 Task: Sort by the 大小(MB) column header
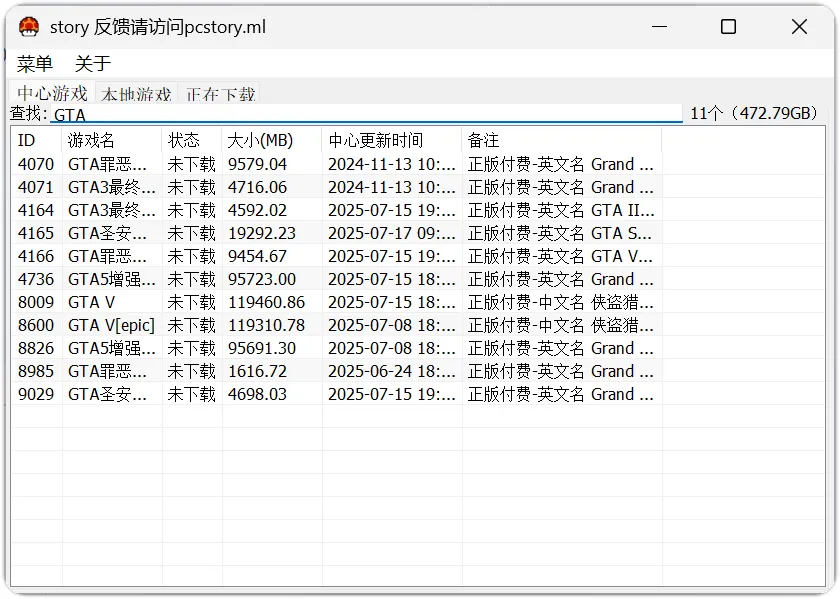(272, 140)
